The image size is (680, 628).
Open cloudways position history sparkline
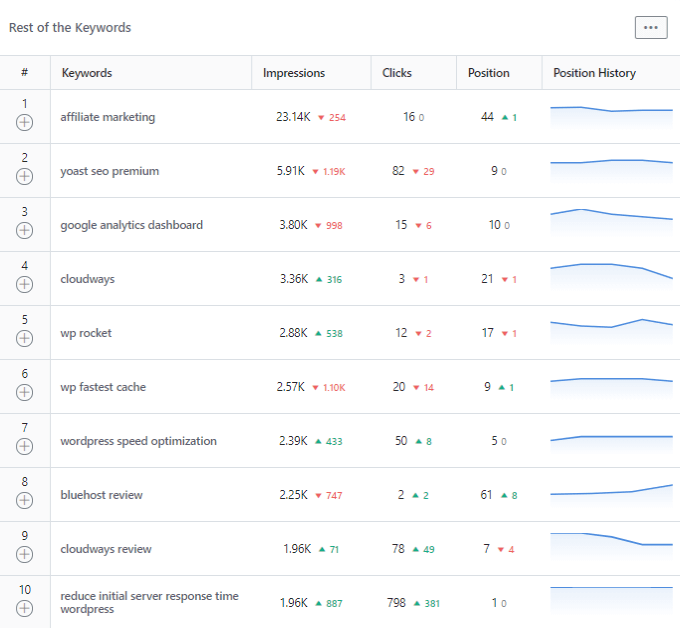click(611, 277)
